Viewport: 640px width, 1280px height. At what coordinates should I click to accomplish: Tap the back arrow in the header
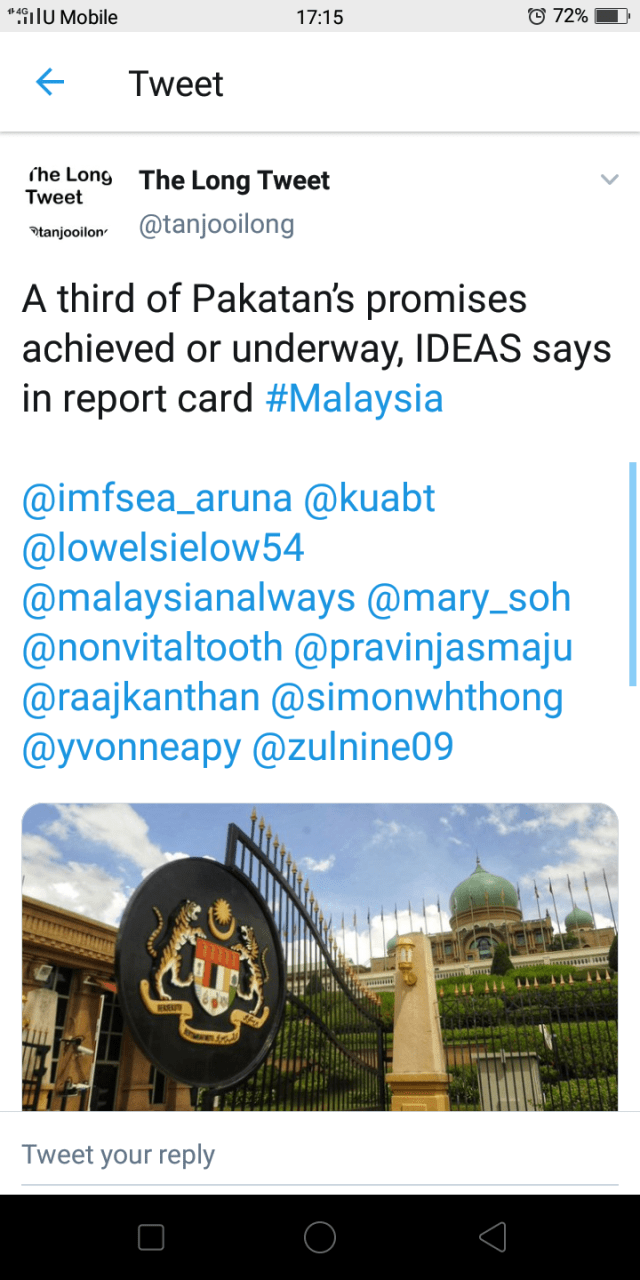point(50,83)
